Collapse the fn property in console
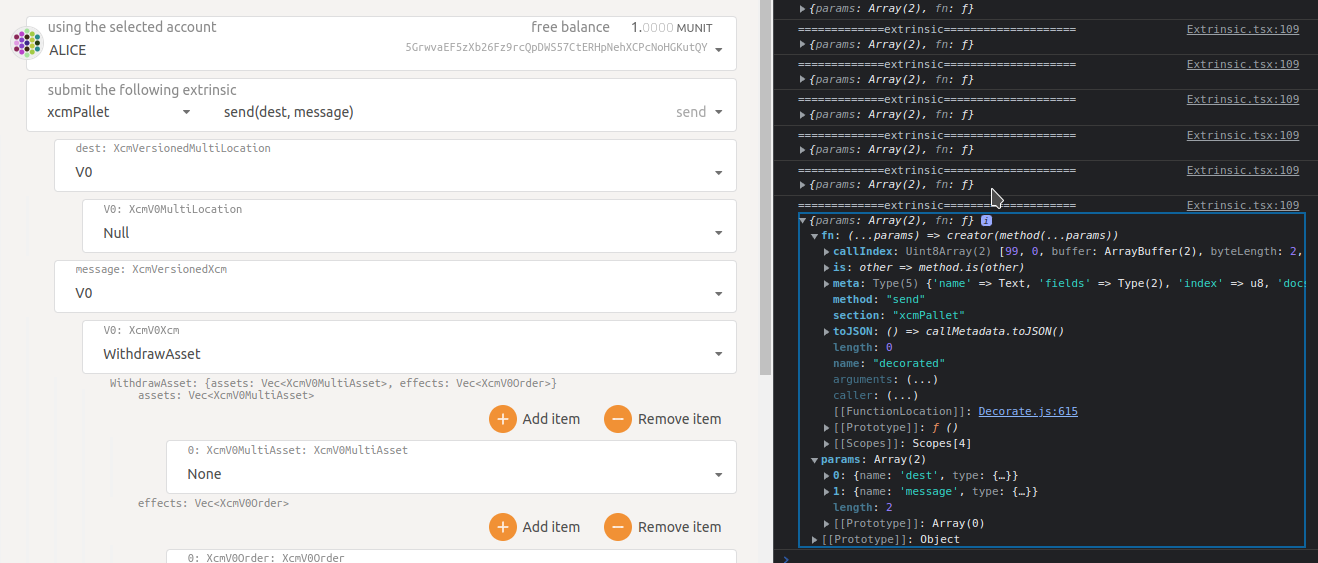This screenshot has height=563, width=1318. tap(815, 236)
